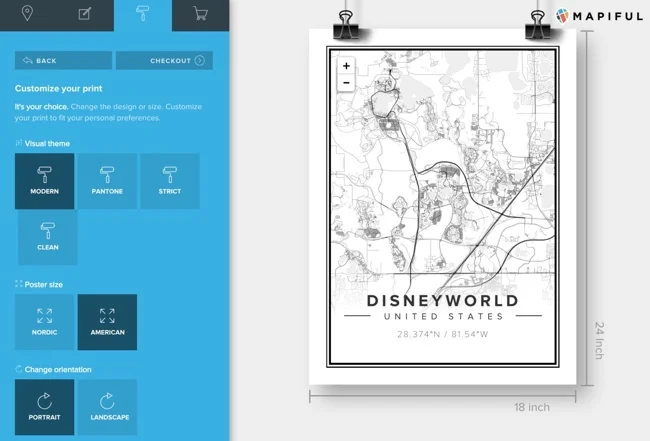Zoom out on the map preview
This screenshot has width=650, height=441.
coord(347,83)
